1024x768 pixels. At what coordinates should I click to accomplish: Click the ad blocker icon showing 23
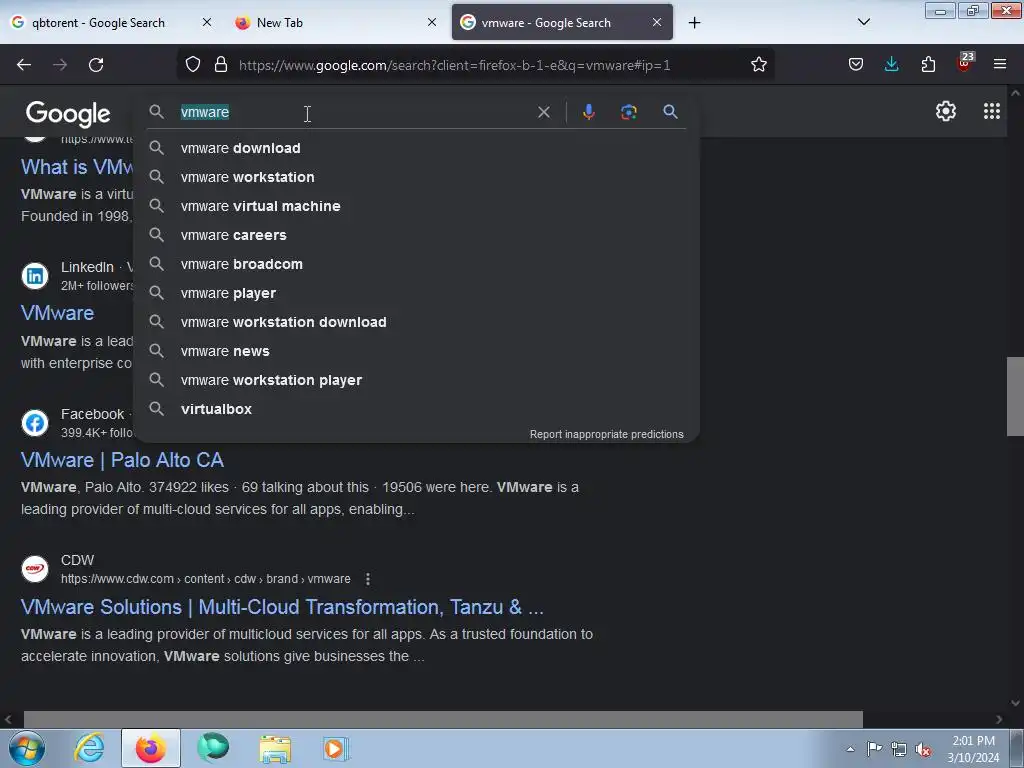click(x=965, y=63)
